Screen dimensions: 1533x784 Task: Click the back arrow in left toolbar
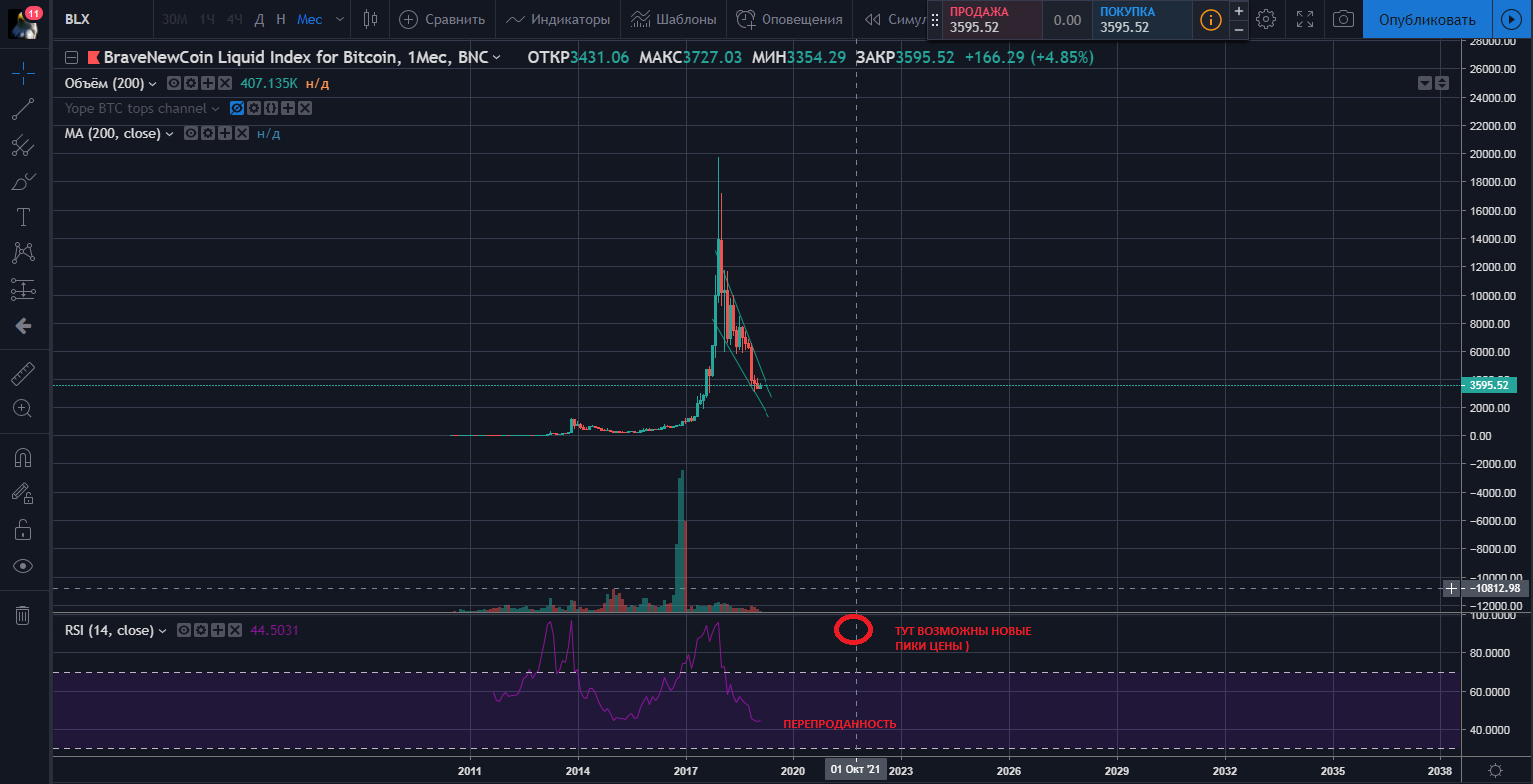23,326
